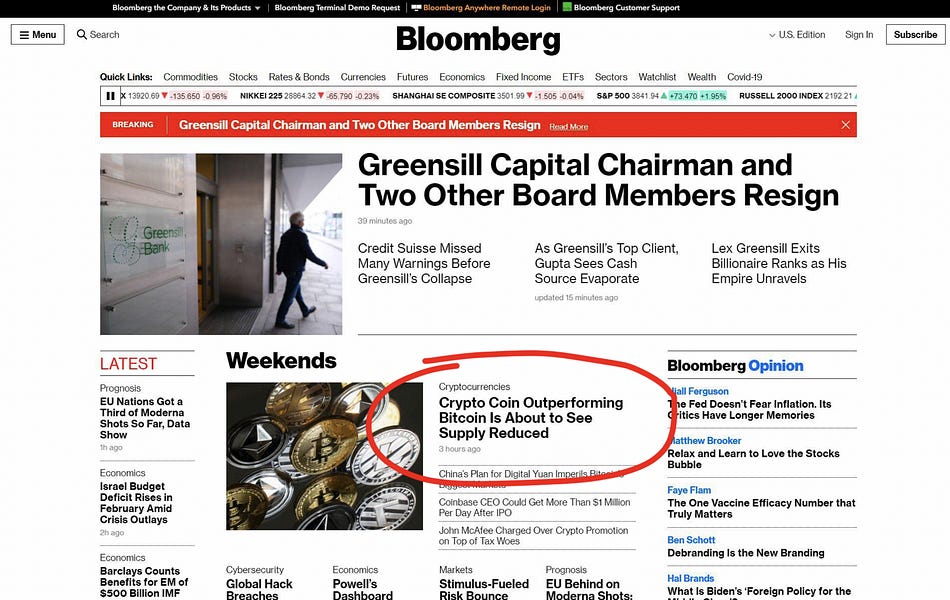950x600 pixels.
Task: Open the crypto coins thumbnail image
Action: pyautogui.click(x=310, y=456)
